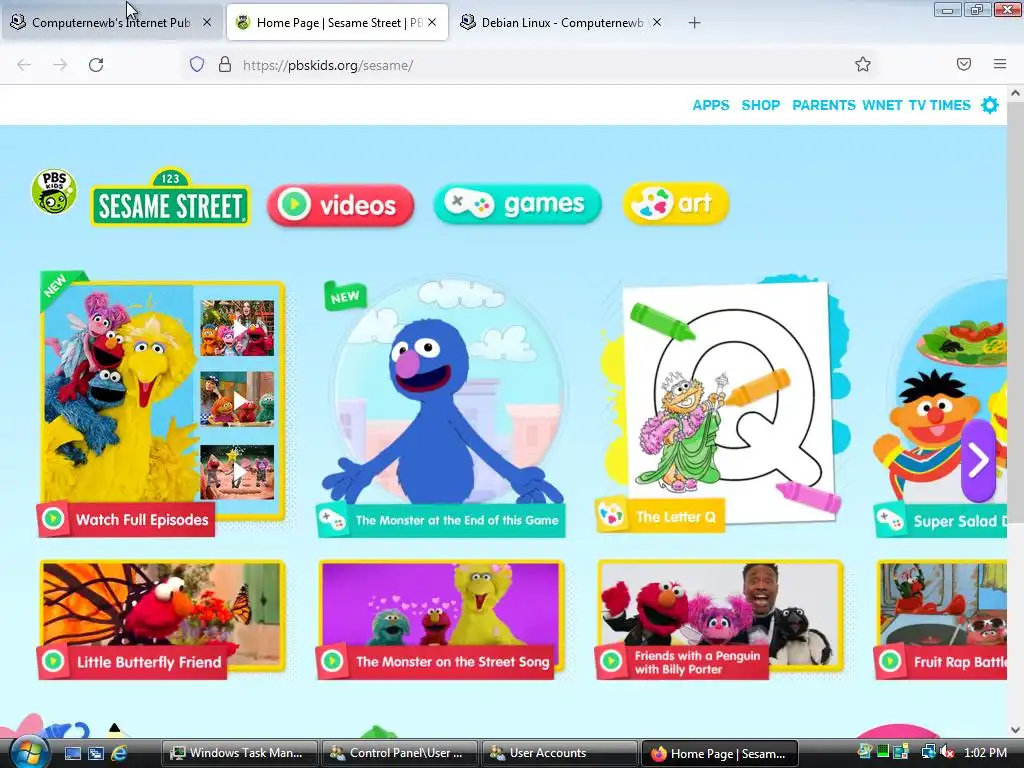Viewport: 1024px width, 768px height.
Task: Click the red videos button
Action: click(x=340, y=205)
